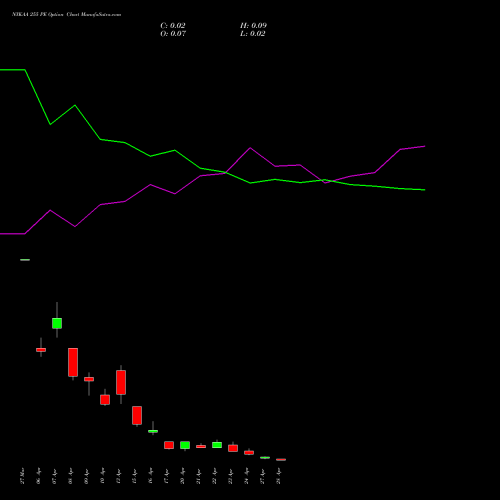Click the 07 Apr date label
Viewport: 500px width, 500px height.
coord(54,476)
